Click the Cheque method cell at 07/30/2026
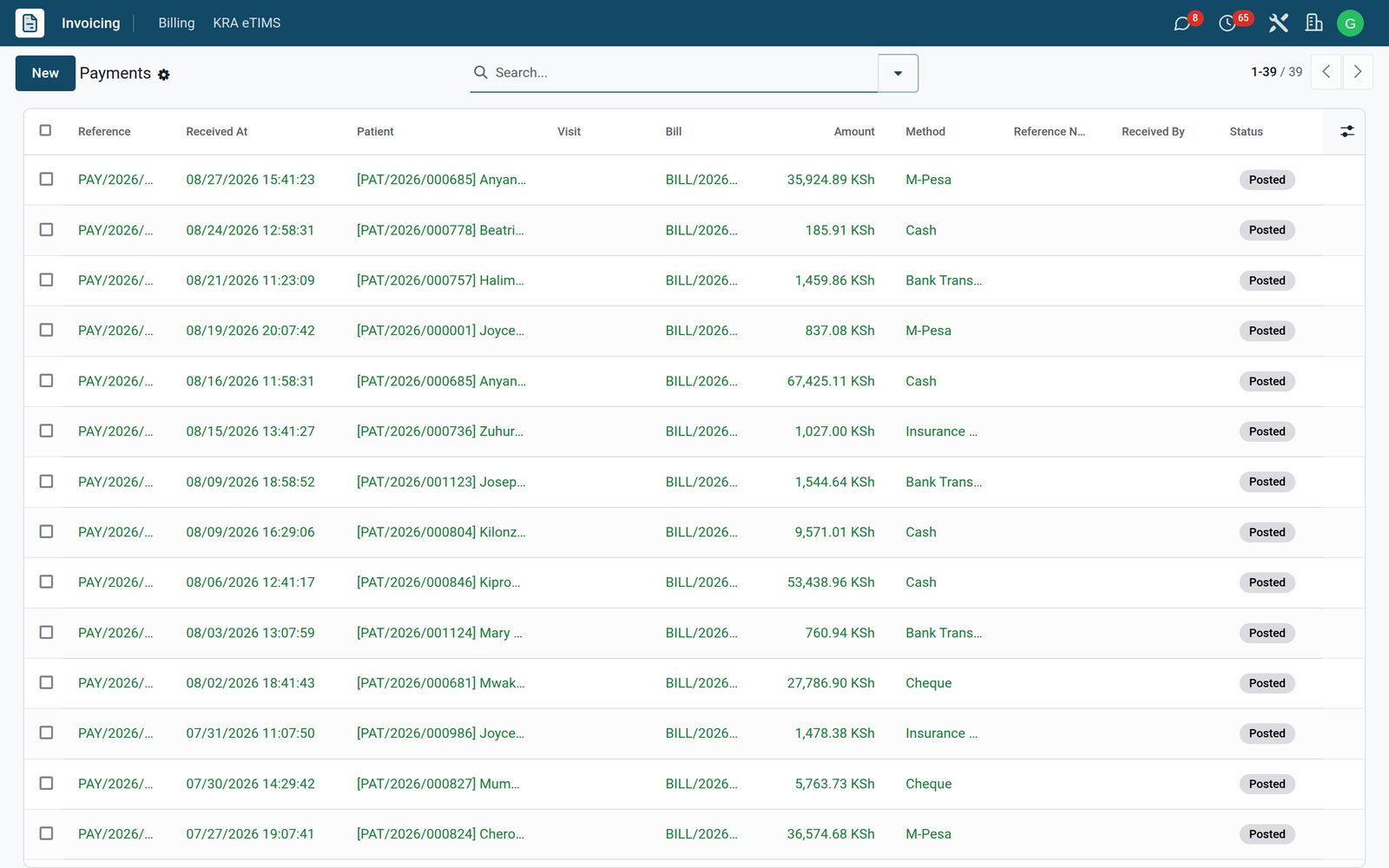Viewport: 1389px width, 868px height. pyautogui.click(x=928, y=784)
